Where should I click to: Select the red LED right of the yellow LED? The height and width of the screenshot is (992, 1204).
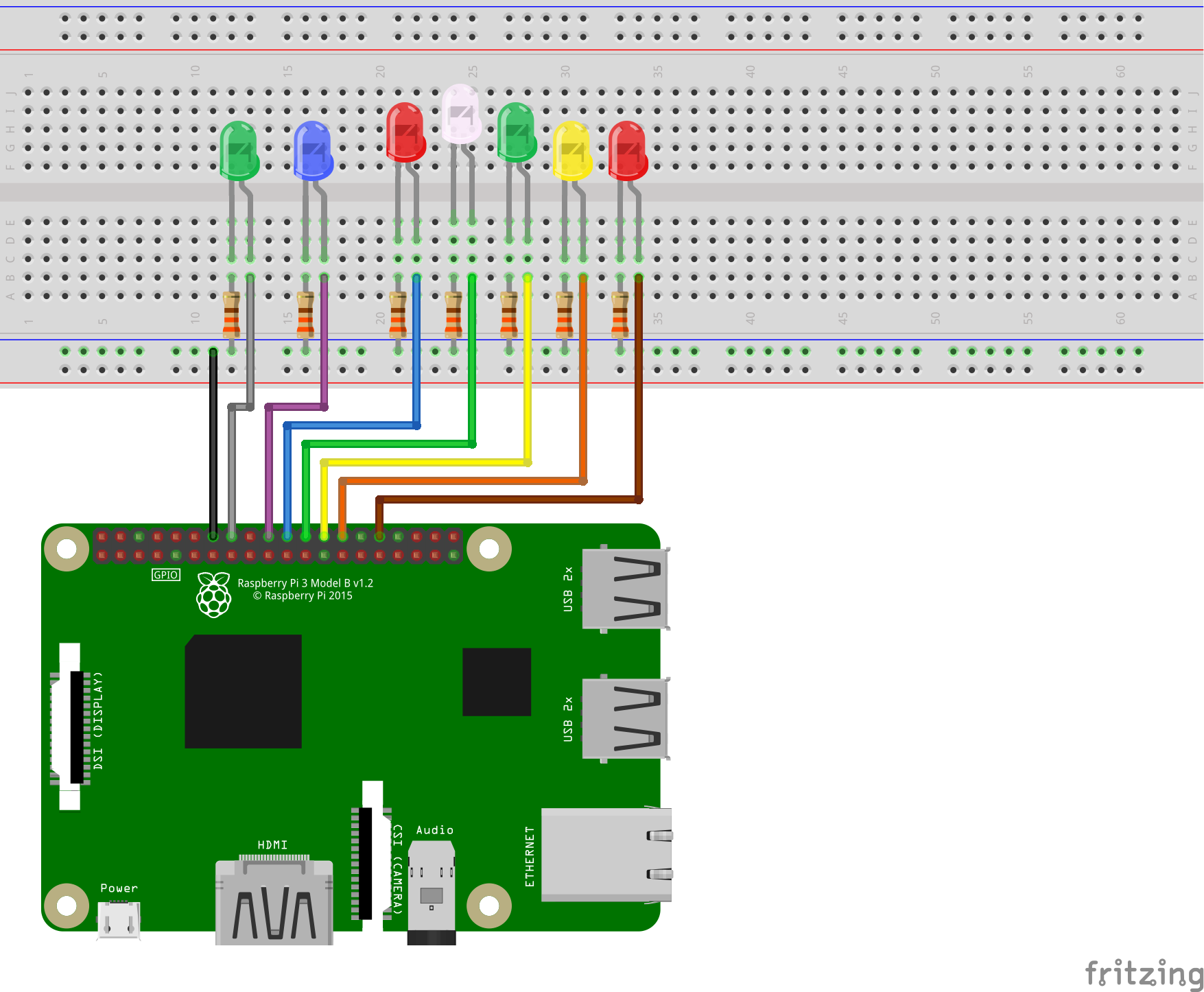pyautogui.click(x=628, y=151)
